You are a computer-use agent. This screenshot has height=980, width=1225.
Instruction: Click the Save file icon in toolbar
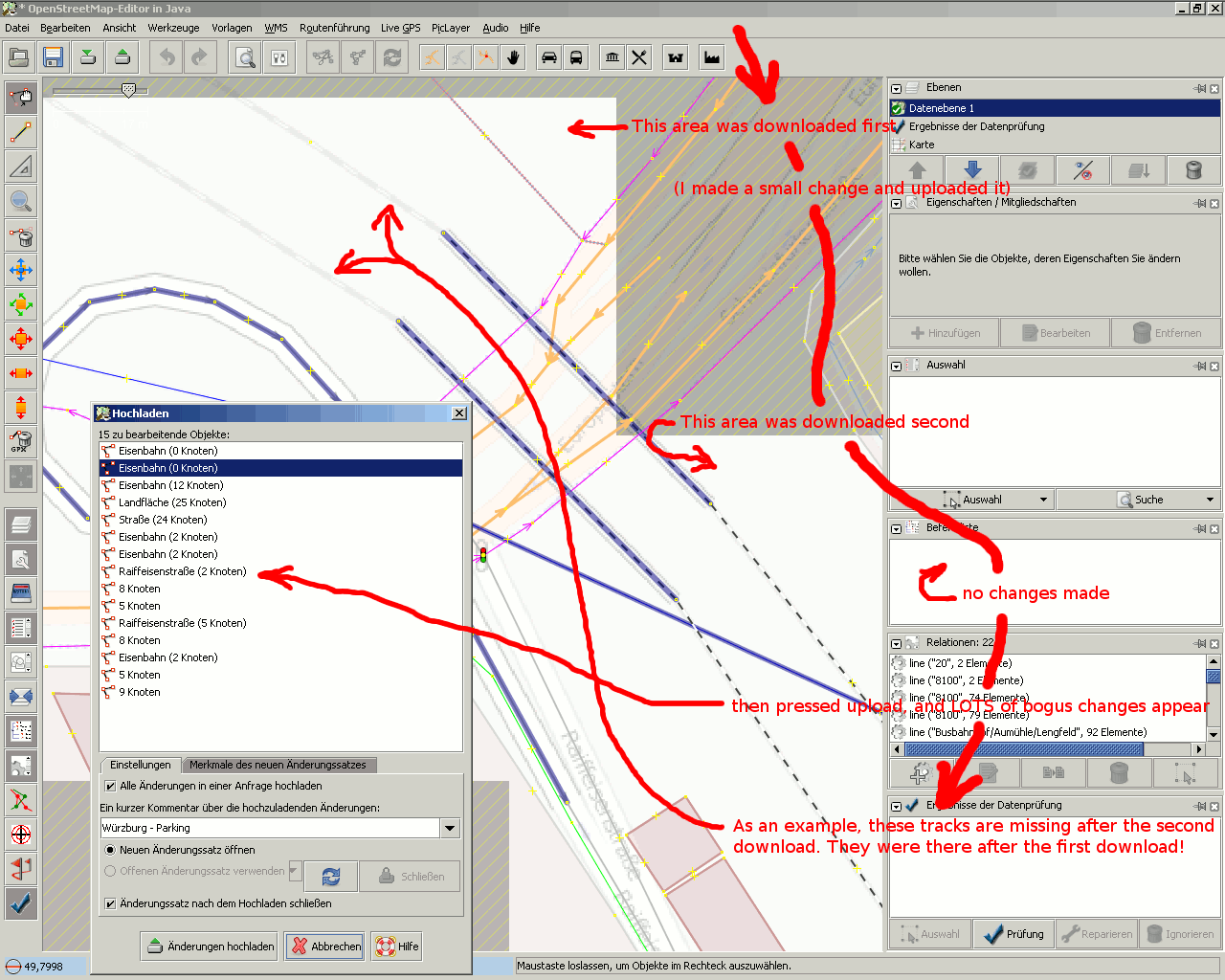(54, 57)
